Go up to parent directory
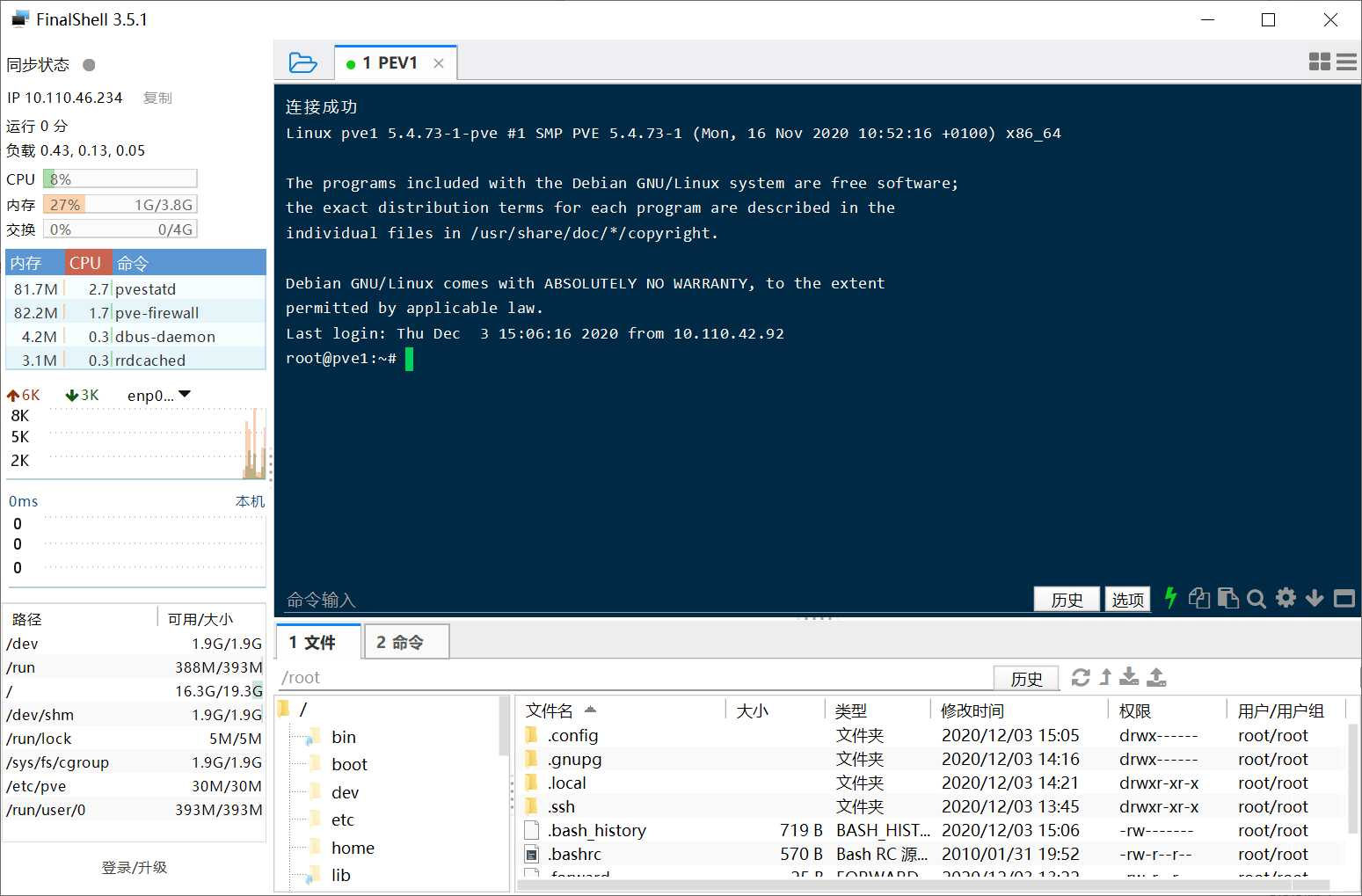The image size is (1362, 896). click(x=1105, y=677)
